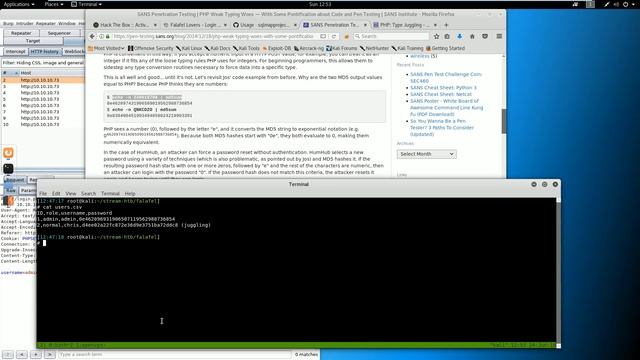Click the Firefox search box
Image resolution: width=640 pixels, height=360 pixels.
pyautogui.click(x=391, y=36)
